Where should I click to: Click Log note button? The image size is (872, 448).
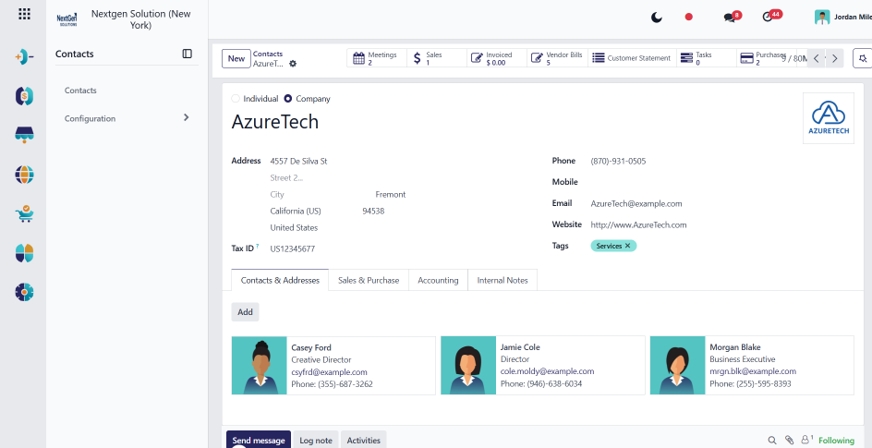click(x=316, y=440)
